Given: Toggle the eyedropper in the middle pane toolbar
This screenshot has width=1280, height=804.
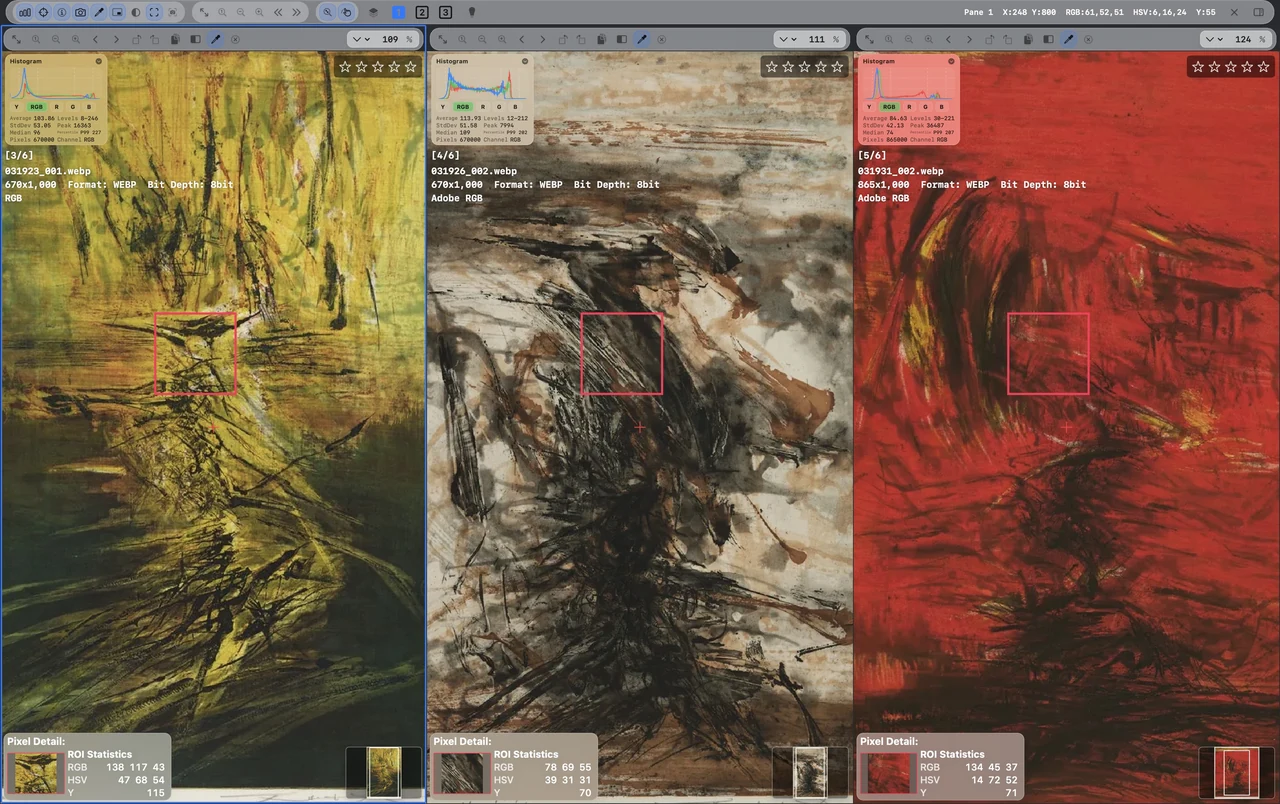Looking at the screenshot, I should coord(642,39).
